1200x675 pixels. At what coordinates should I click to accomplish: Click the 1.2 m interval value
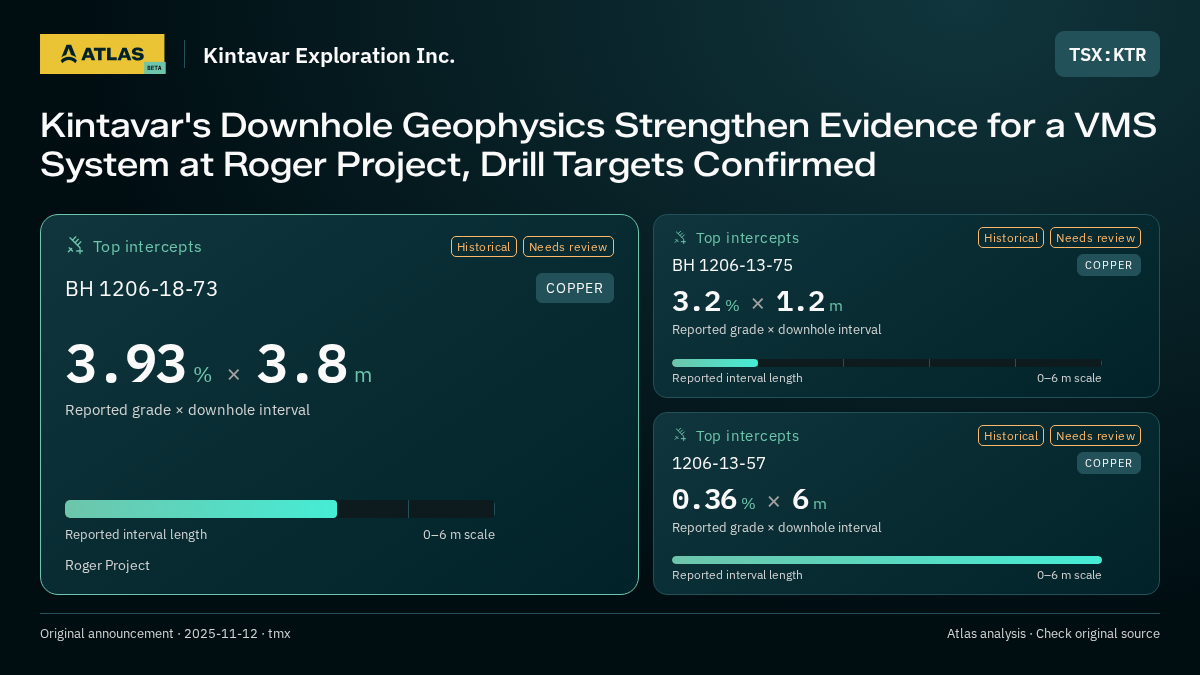(809, 302)
